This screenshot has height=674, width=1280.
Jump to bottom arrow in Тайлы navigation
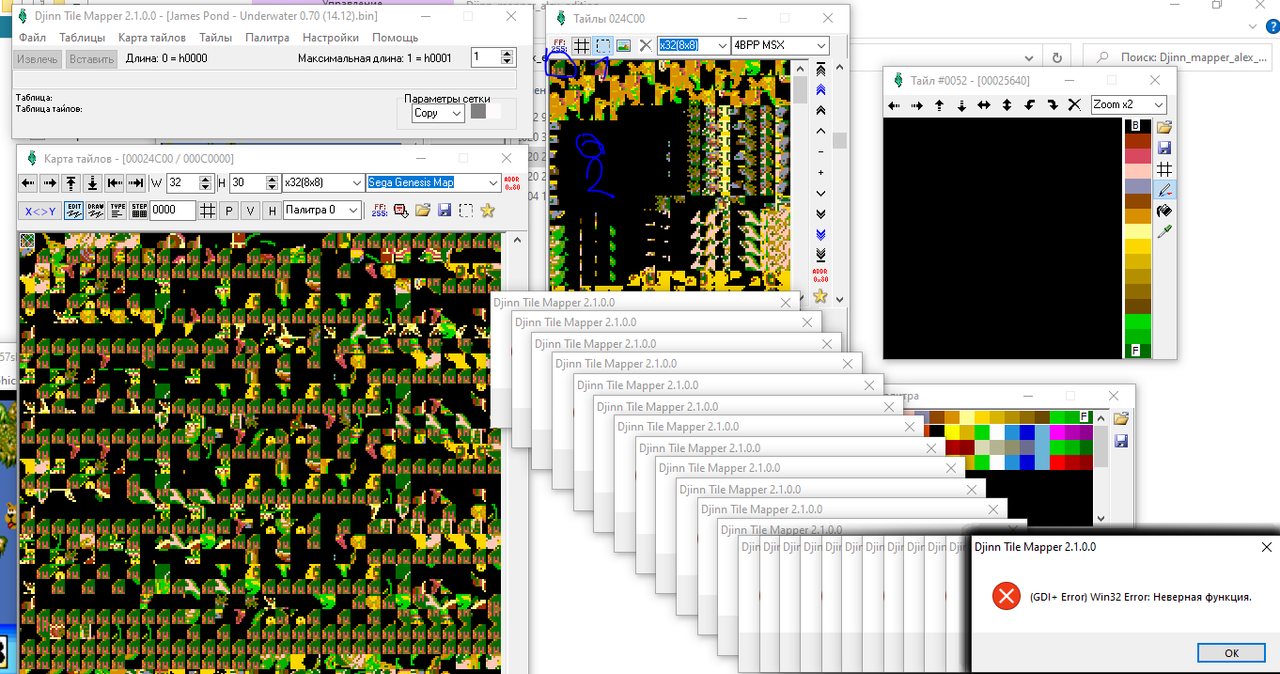point(820,254)
